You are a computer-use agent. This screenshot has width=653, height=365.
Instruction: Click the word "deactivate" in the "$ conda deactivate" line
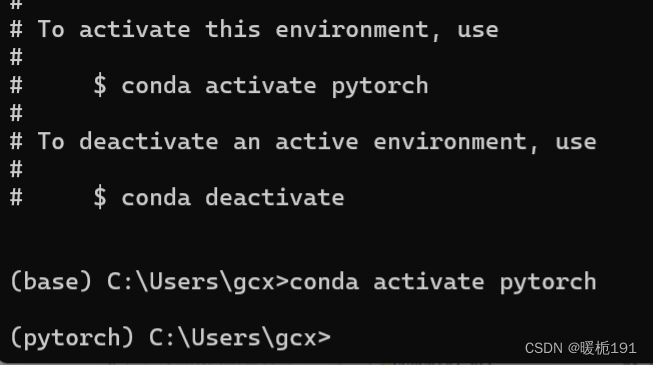[275, 198]
